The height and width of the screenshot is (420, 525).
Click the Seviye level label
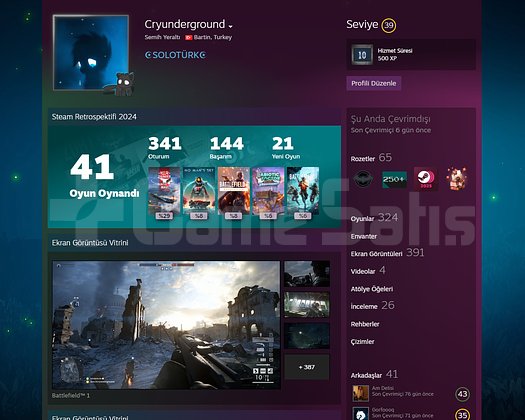362,24
